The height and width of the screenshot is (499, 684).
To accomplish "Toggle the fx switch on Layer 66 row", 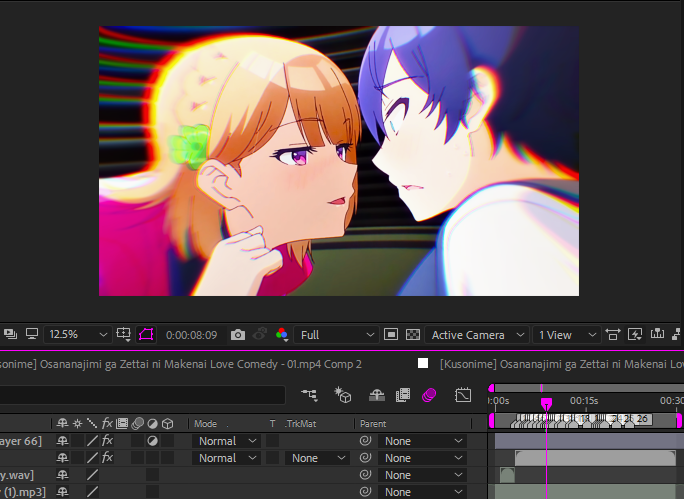I will 107,441.
